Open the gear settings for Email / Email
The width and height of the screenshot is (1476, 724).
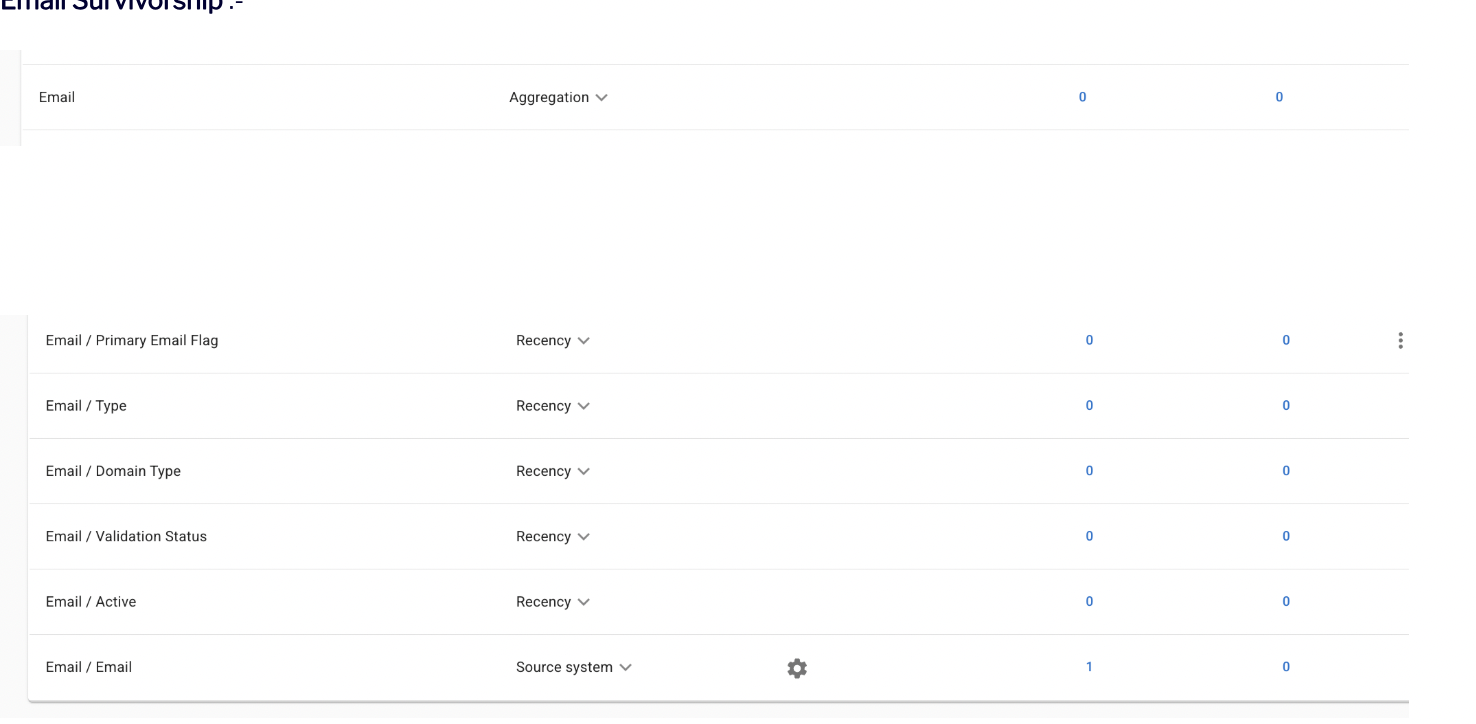point(797,668)
